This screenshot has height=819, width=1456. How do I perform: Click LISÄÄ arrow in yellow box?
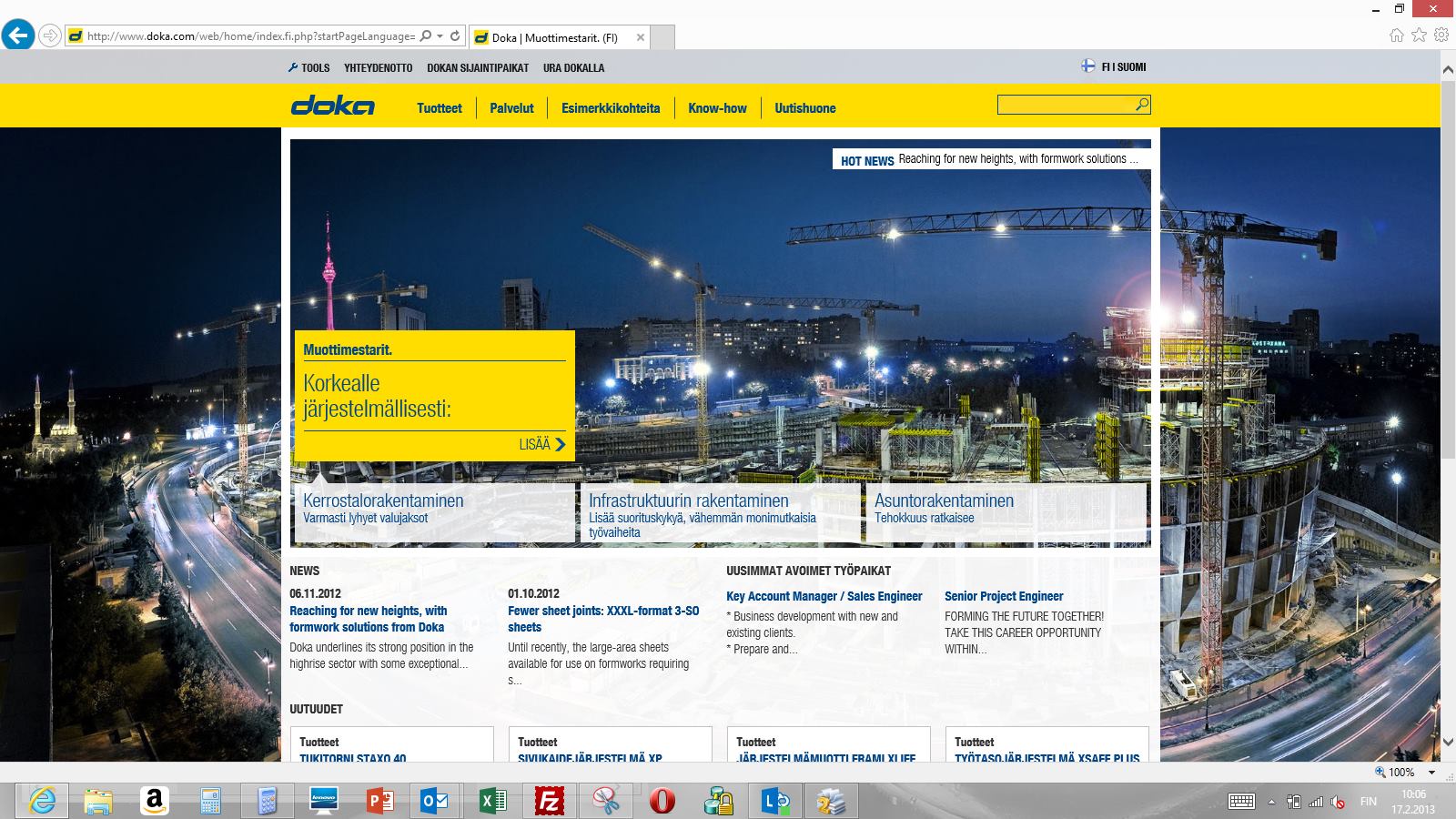(x=542, y=444)
